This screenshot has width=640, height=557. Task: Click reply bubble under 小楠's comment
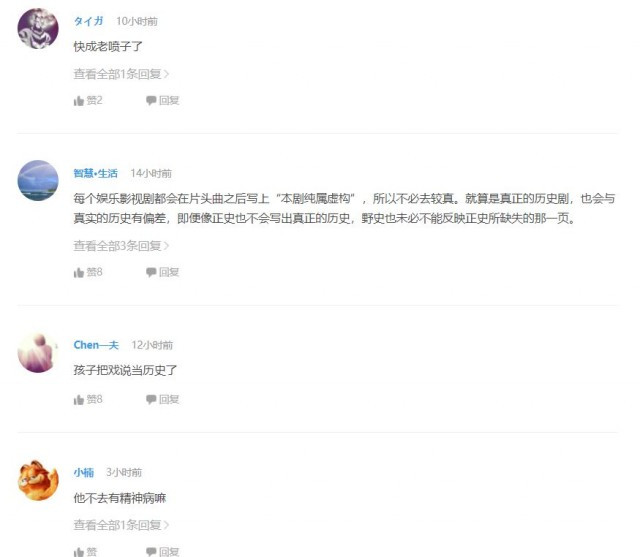pos(151,552)
